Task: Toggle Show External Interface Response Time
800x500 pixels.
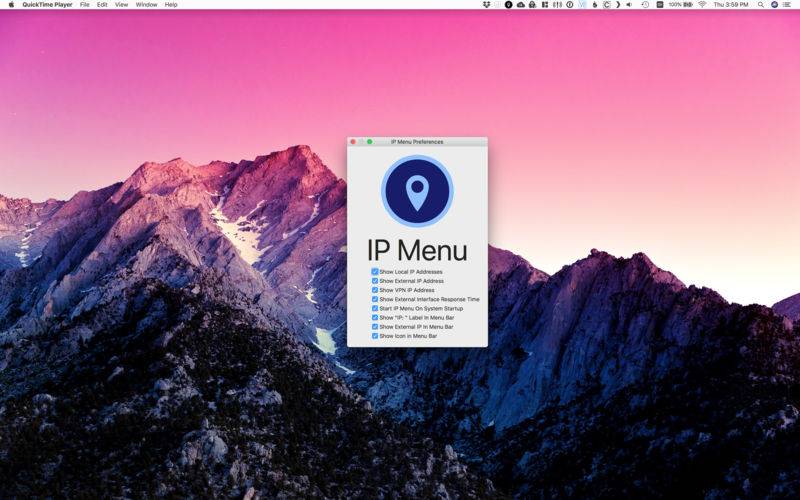Action: [375, 299]
